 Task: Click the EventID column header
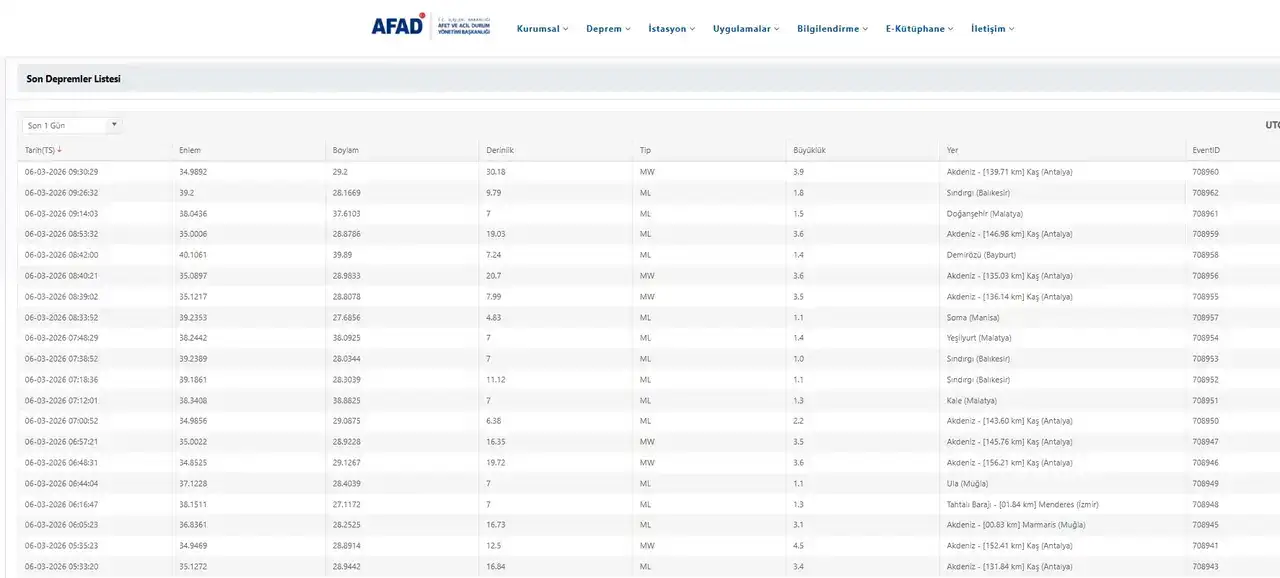[1205, 149]
